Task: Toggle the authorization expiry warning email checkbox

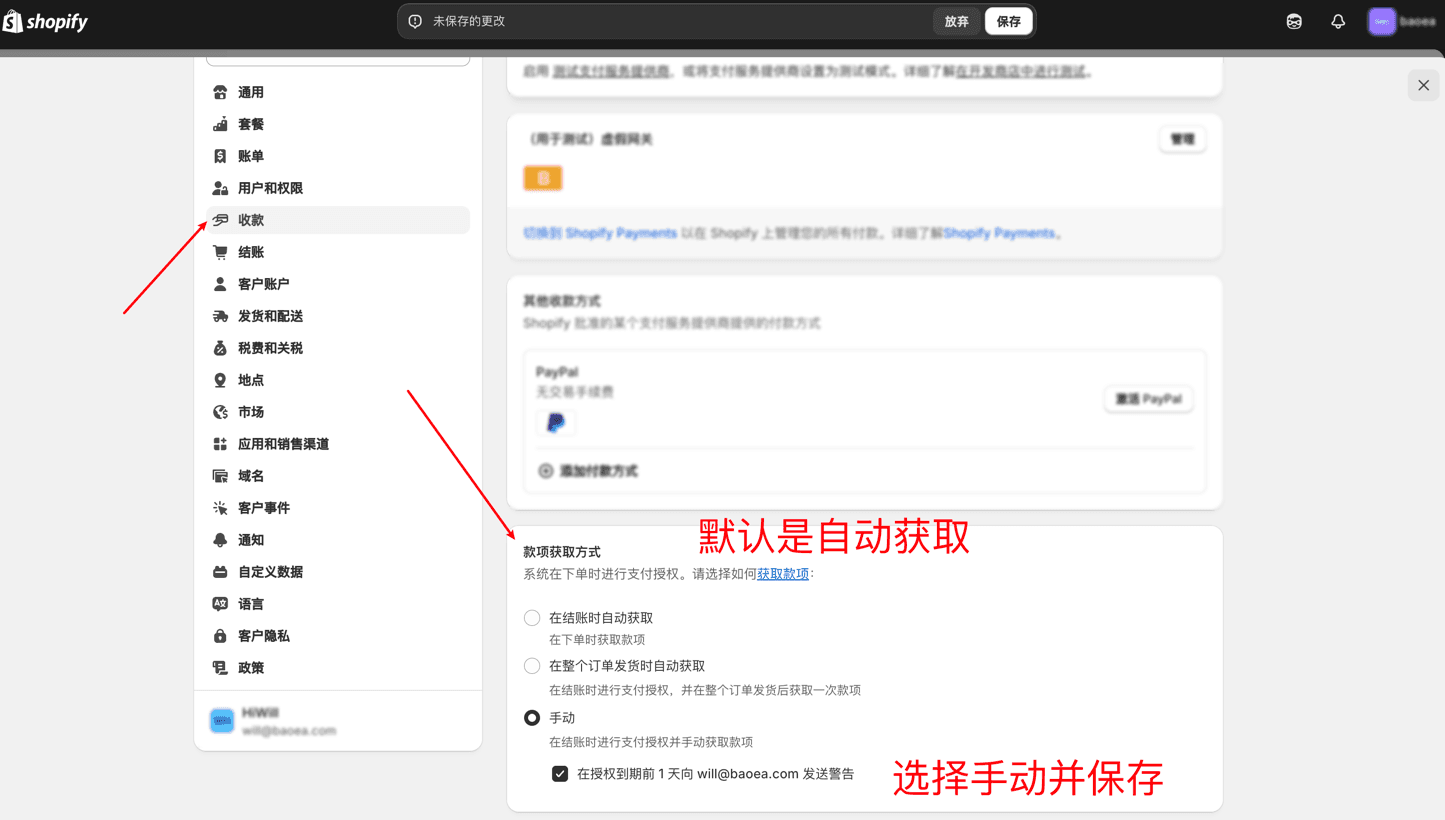Action: point(560,774)
